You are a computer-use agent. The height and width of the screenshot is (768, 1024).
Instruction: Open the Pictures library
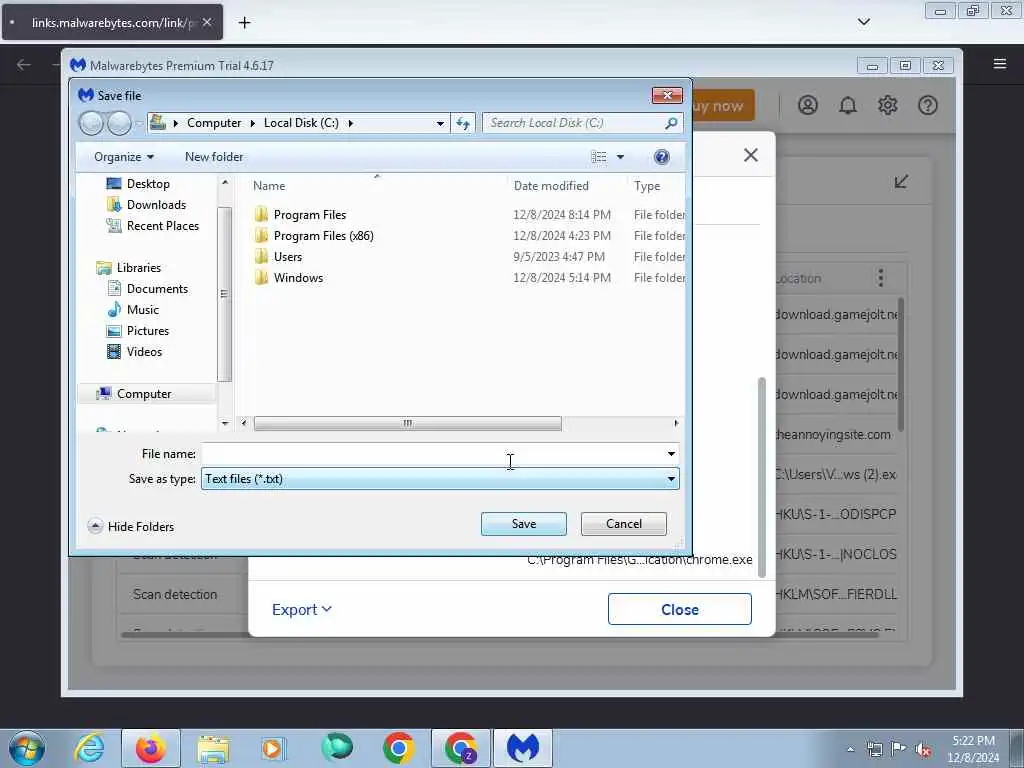coord(148,330)
